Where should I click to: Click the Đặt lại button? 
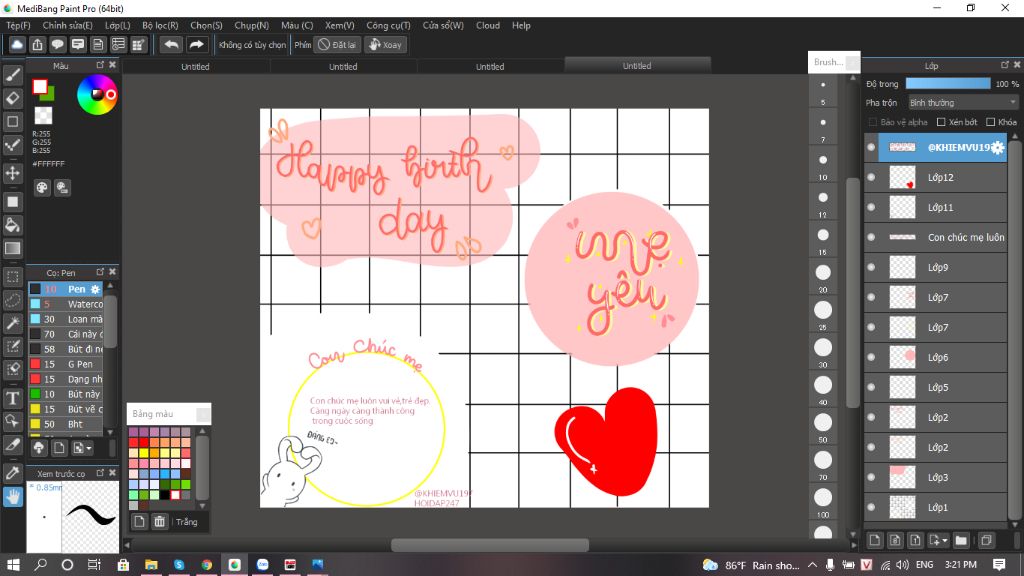click(x=337, y=44)
